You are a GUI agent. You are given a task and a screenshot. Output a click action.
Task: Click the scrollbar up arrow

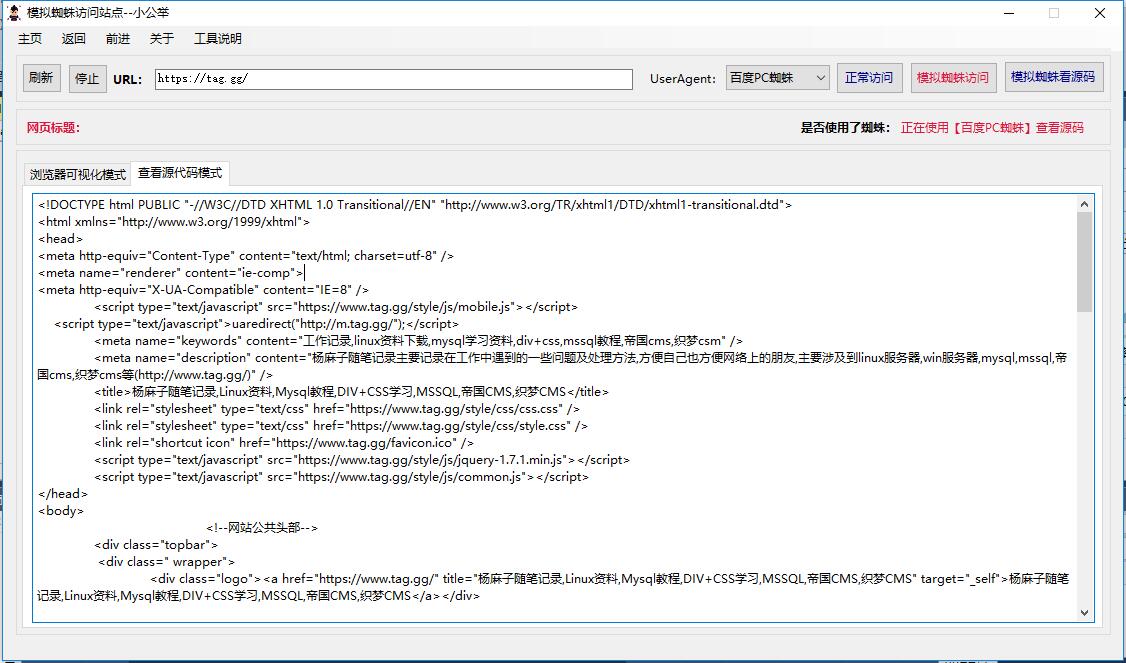coord(1085,204)
